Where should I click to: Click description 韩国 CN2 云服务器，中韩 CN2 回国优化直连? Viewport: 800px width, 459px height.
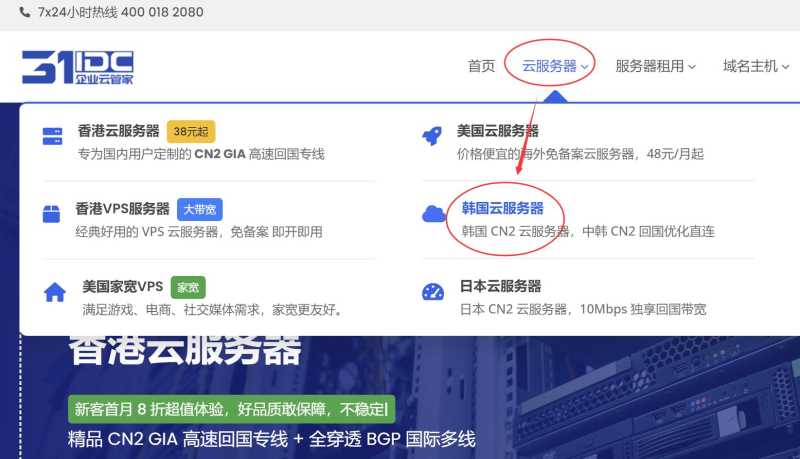588,232
